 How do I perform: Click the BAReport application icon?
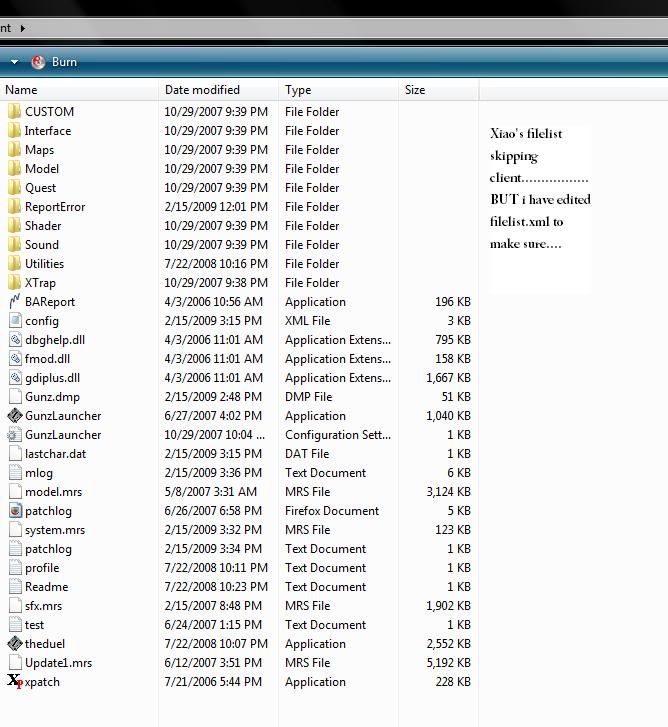click(x=15, y=302)
